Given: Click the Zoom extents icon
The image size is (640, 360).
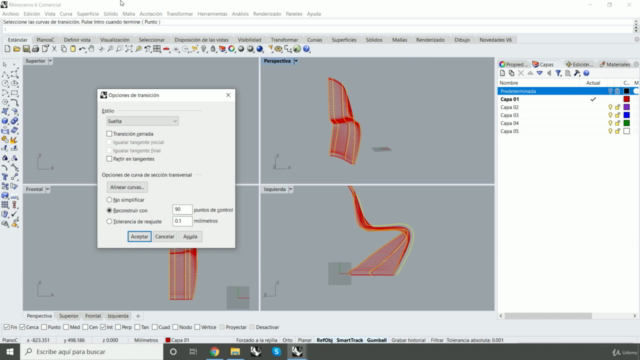Looking at the screenshot, I should 129,49.
